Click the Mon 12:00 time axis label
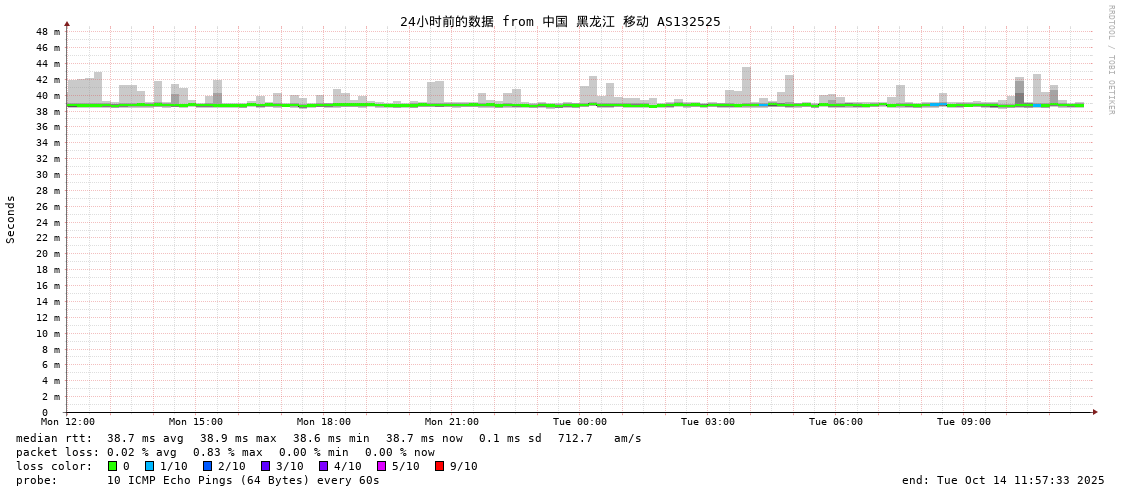 pos(68,422)
